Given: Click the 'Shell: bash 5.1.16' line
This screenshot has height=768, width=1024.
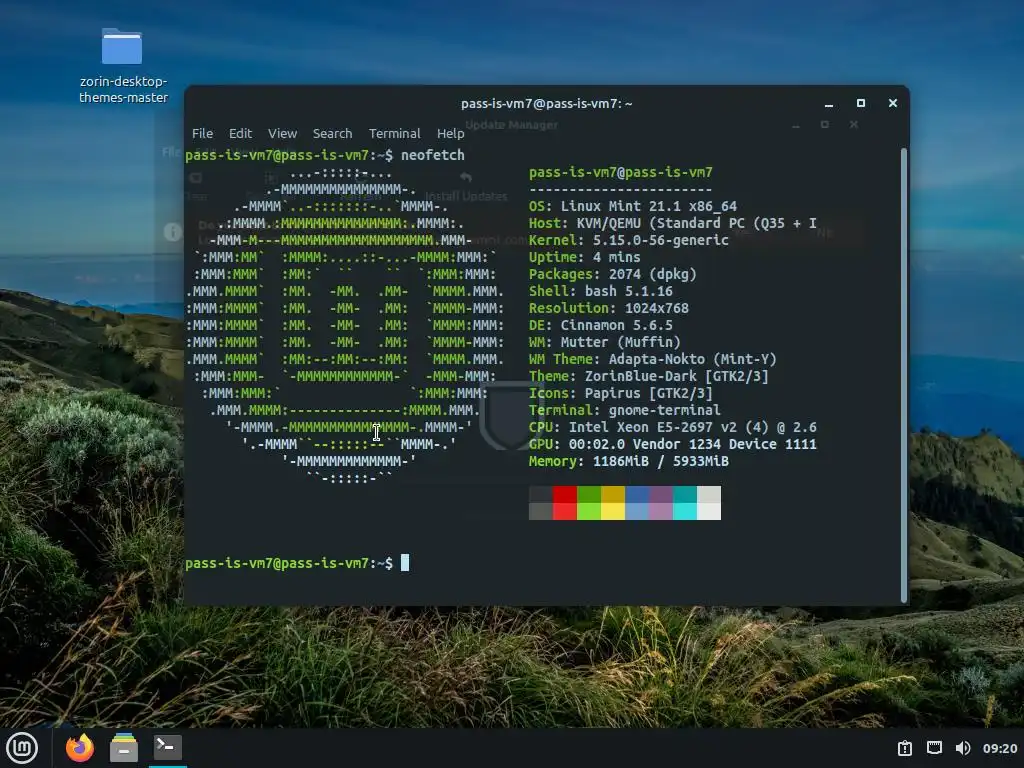Looking at the screenshot, I should coord(601,291).
